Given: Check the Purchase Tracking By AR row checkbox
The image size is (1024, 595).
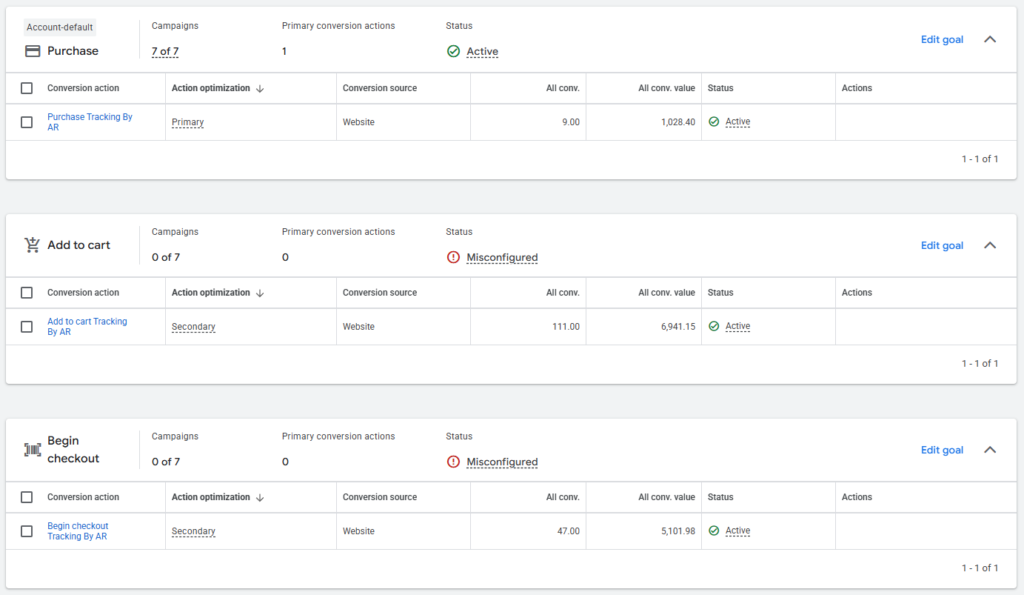Looking at the screenshot, I should click(27, 122).
